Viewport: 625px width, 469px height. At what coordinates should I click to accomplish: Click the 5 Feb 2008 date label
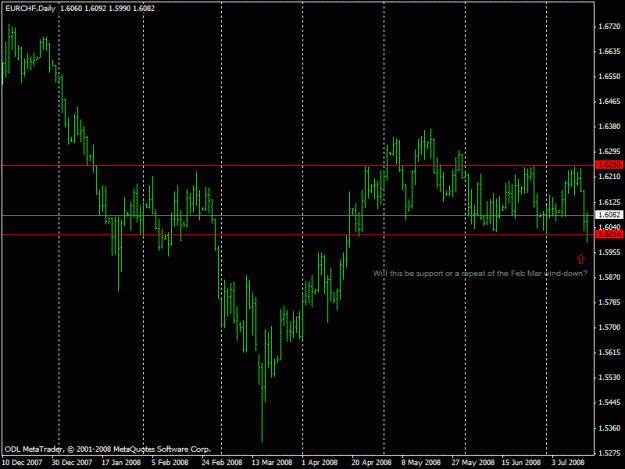170,462
